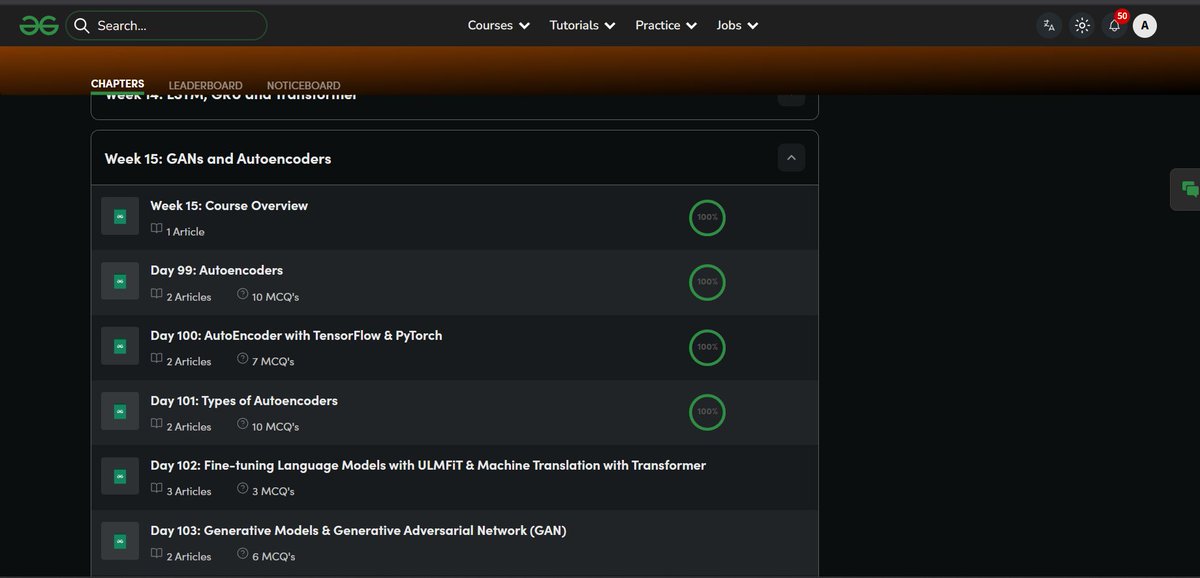Open notifications bell with 50 badge
The width and height of the screenshot is (1200, 578).
coord(1115,24)
